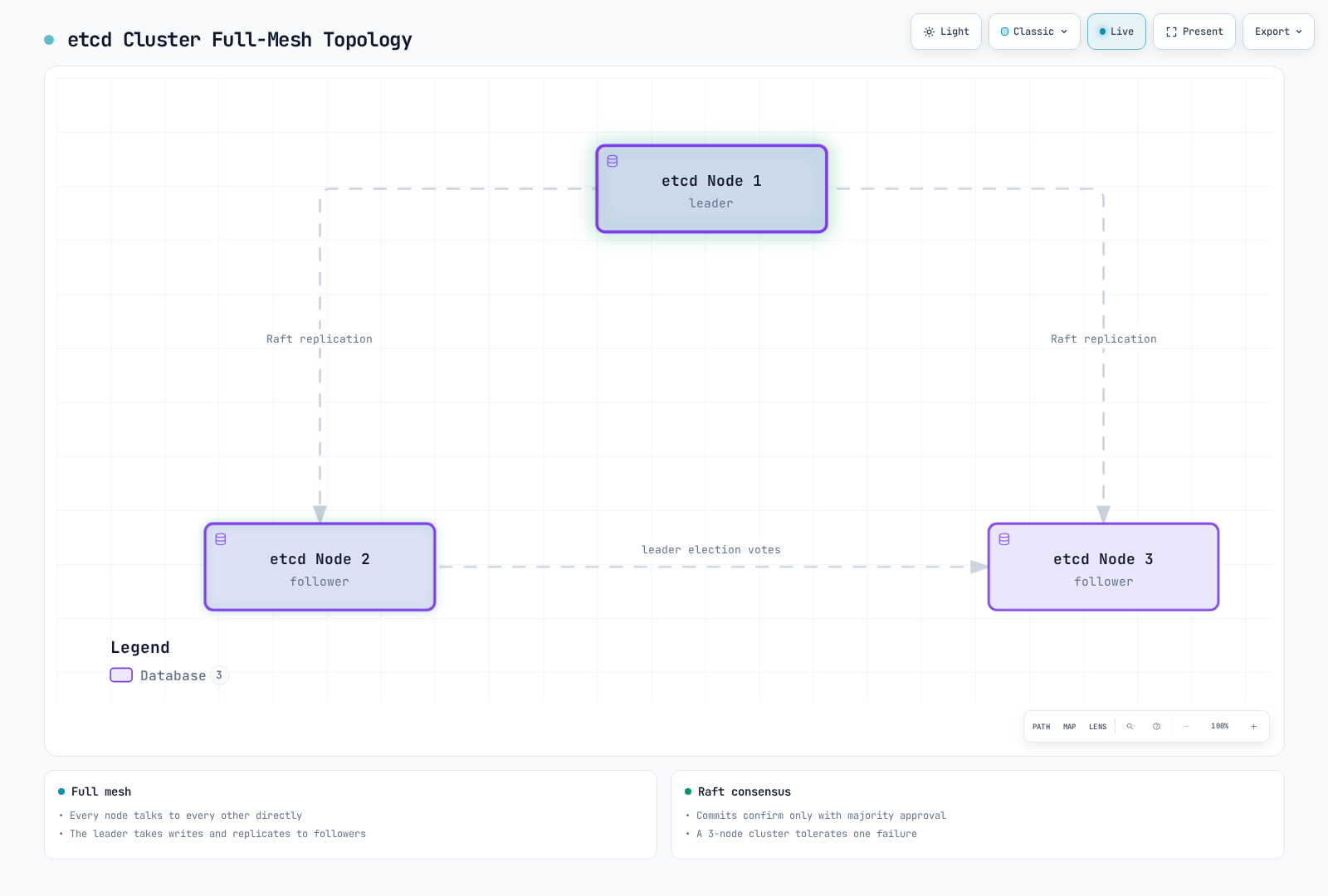Enter Present fullscreen mode

pos(1194,32)
